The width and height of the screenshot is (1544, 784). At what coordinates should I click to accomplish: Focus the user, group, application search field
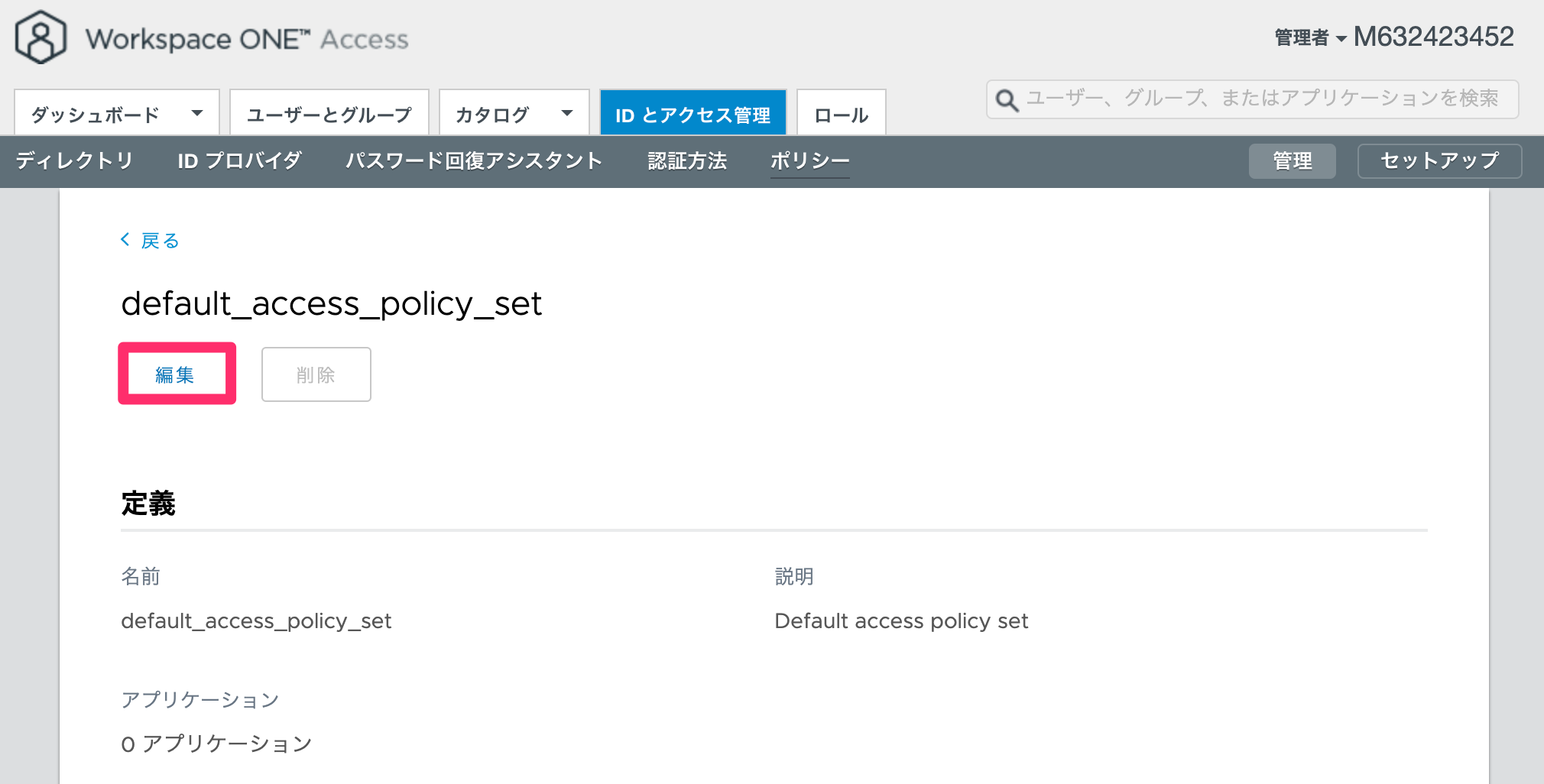point(1253,99)
